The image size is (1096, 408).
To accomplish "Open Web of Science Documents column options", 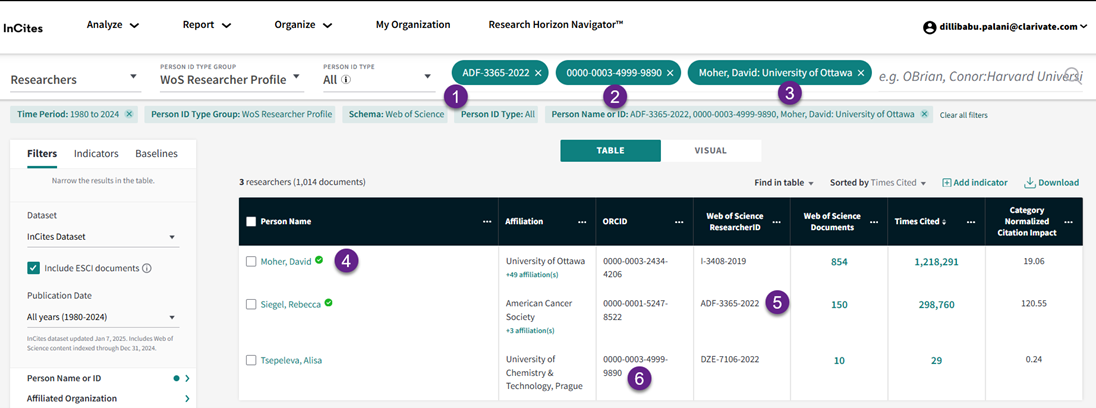I will [874, 221].
